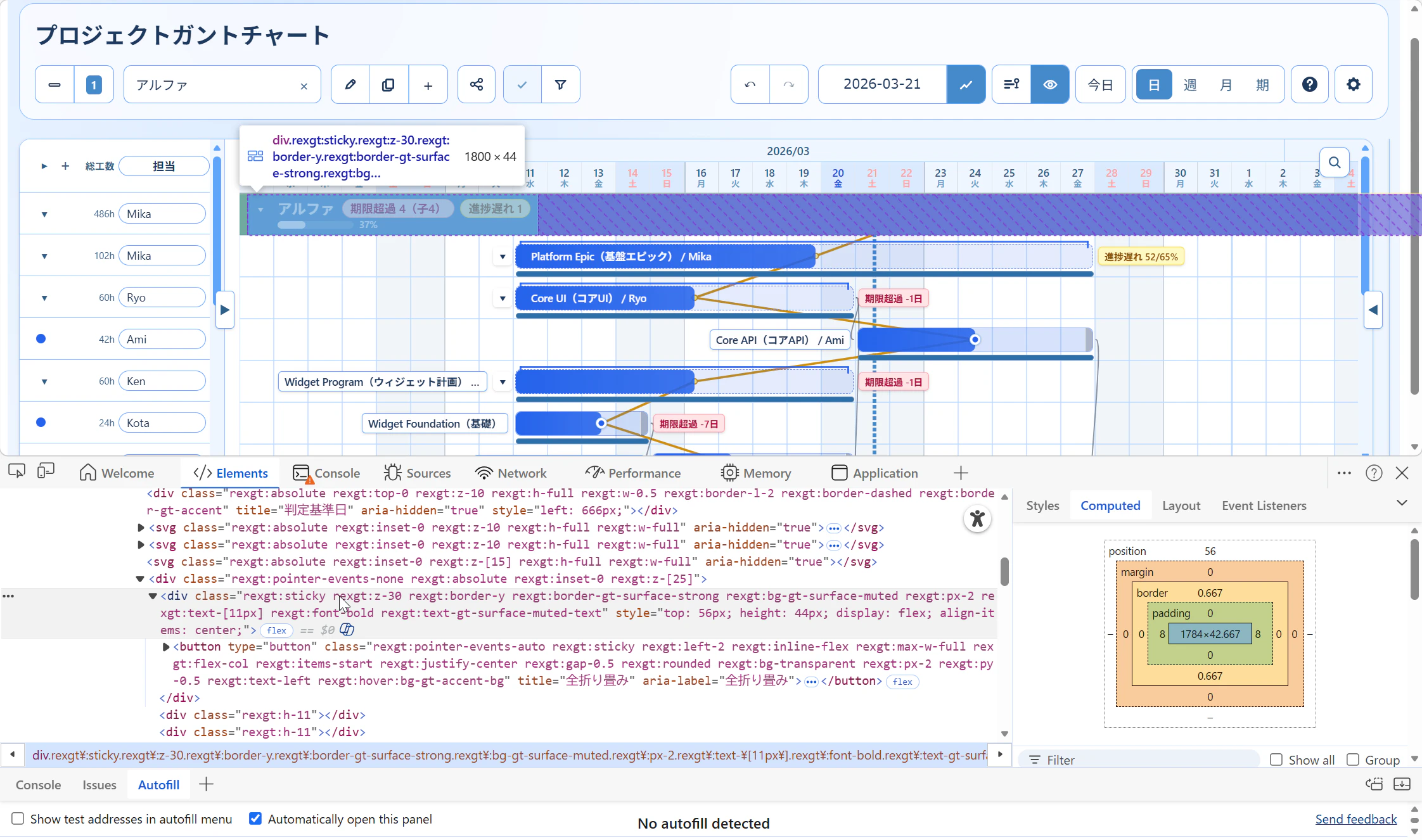The height and width of the screenshot is (840, 1422).
Task: Click the duplicate project icon
Action: 388,84
